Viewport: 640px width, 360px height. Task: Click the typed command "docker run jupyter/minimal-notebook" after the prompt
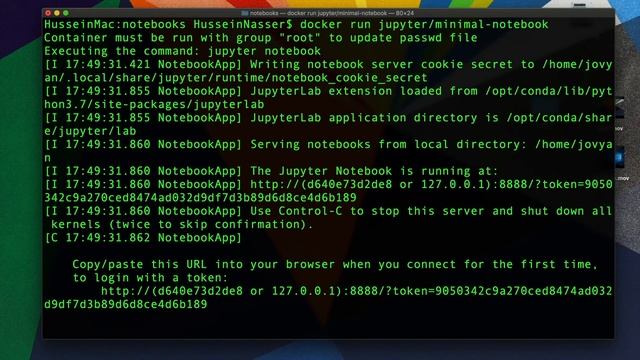424,24
